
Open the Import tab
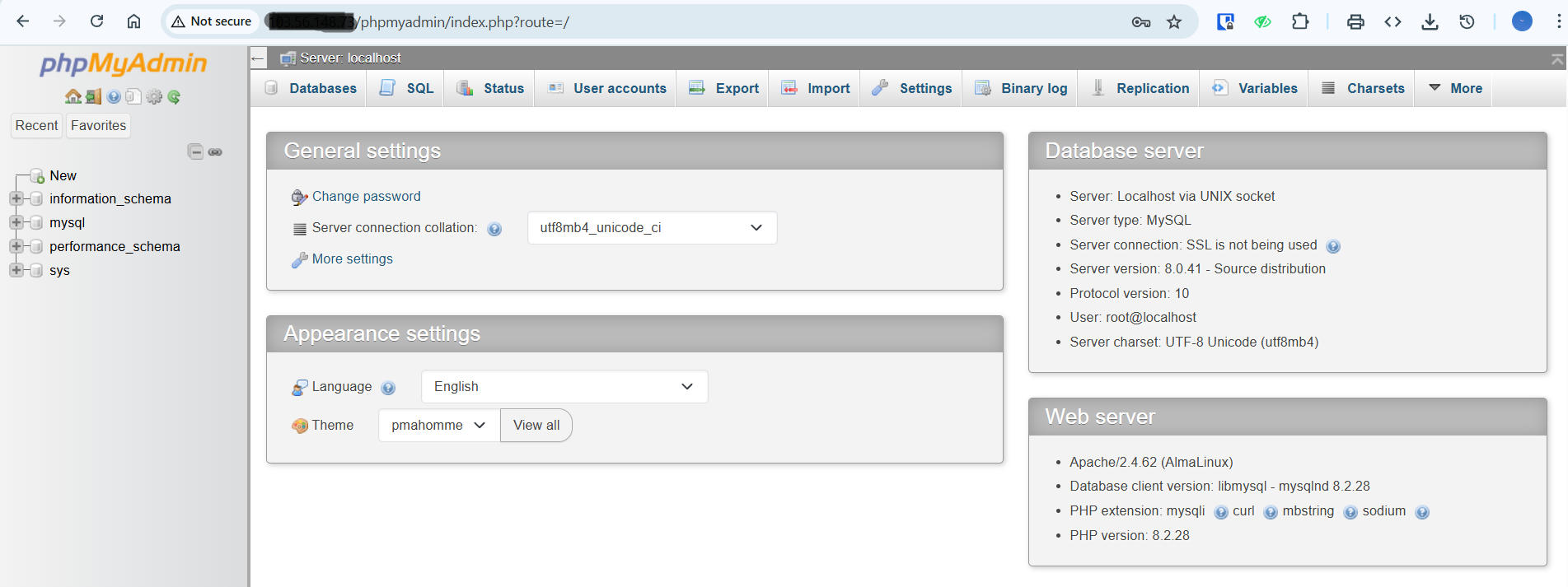tap(816, 88)
